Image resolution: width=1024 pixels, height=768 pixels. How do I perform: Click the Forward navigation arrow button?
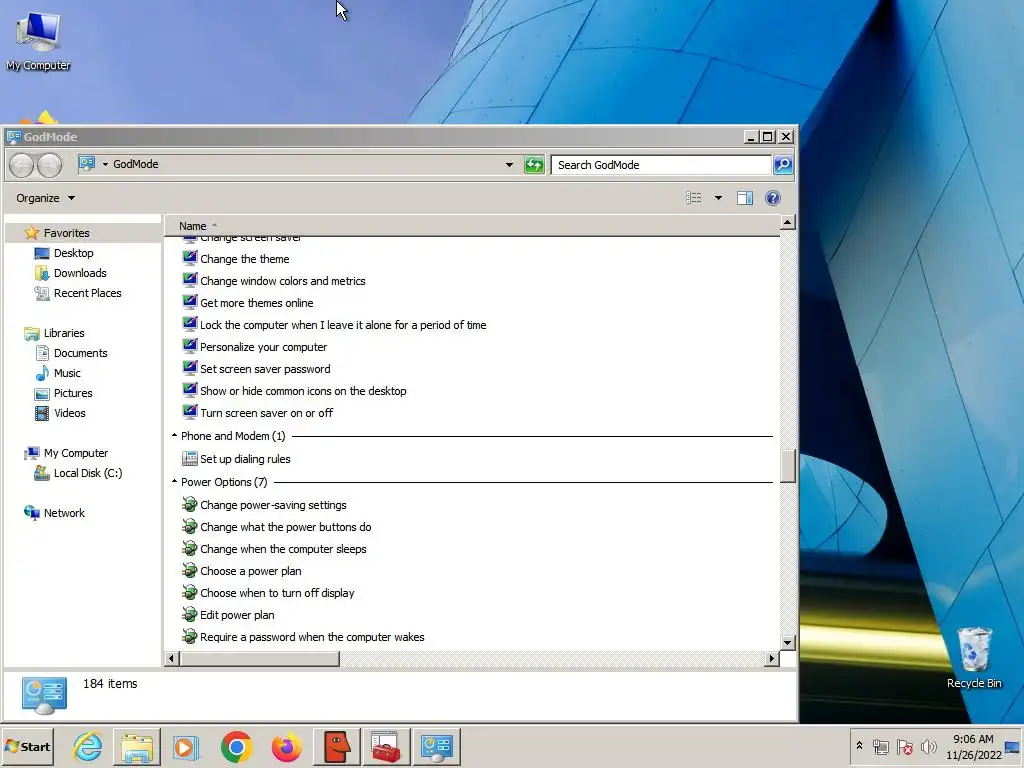[x=50, y=165]
